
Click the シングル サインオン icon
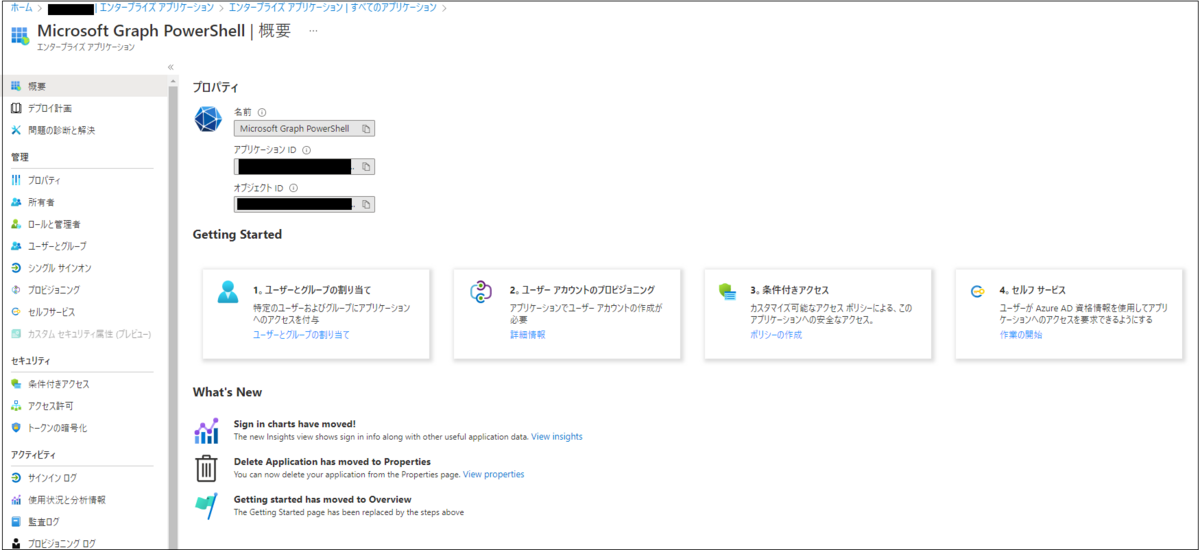[x=16, y=268]
